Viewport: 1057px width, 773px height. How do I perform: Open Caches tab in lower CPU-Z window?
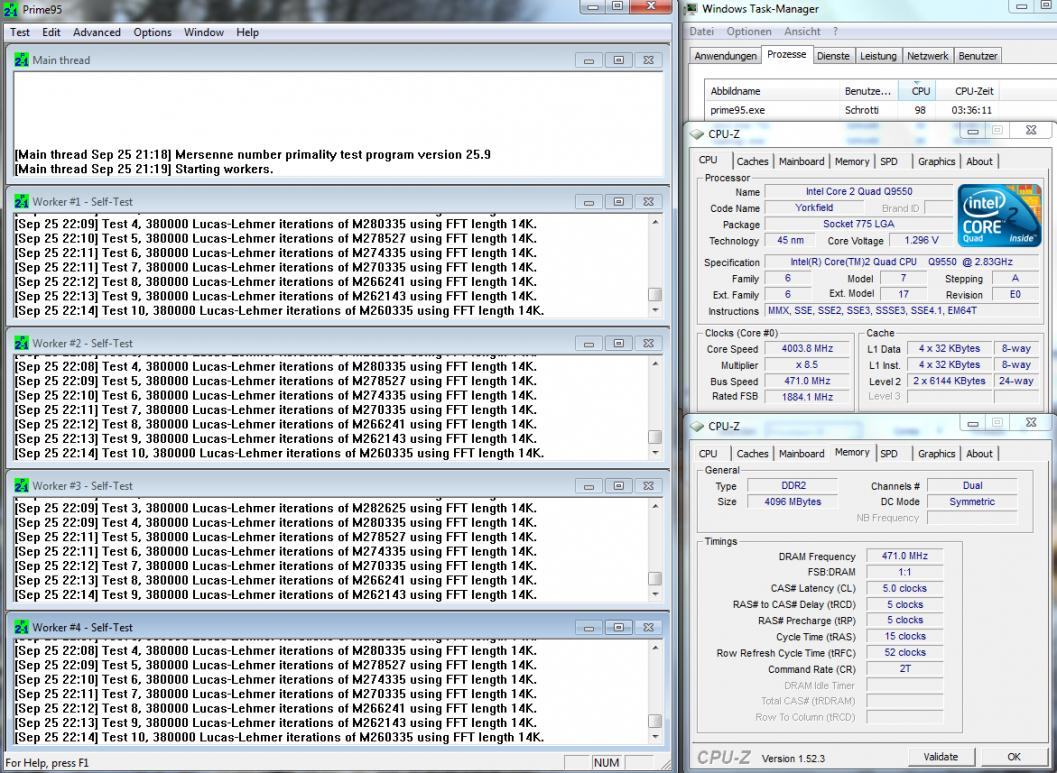tap(752, 454)
